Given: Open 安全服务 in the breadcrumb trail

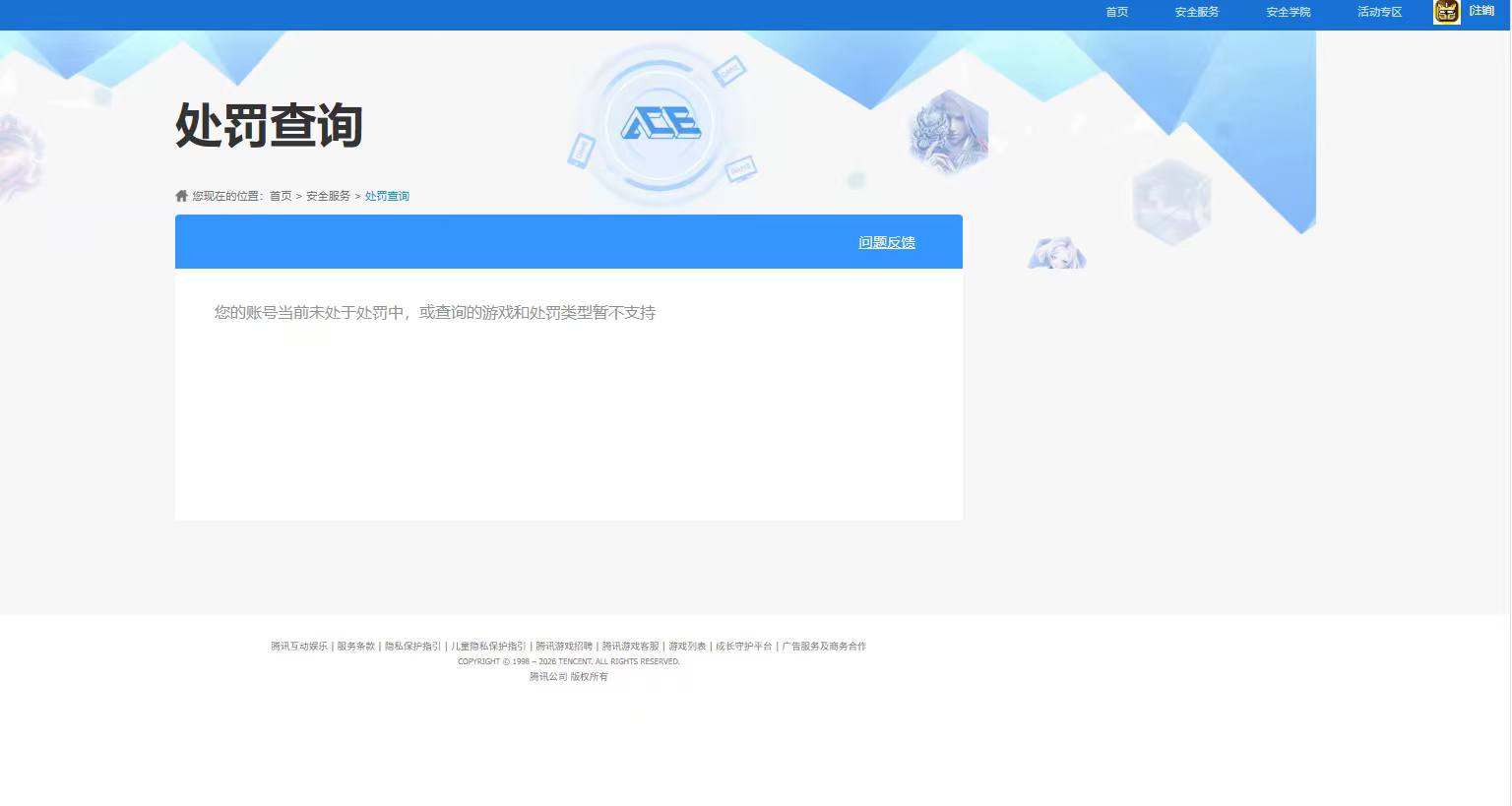Looking at the screenshot, I should [x=328, y=196].
